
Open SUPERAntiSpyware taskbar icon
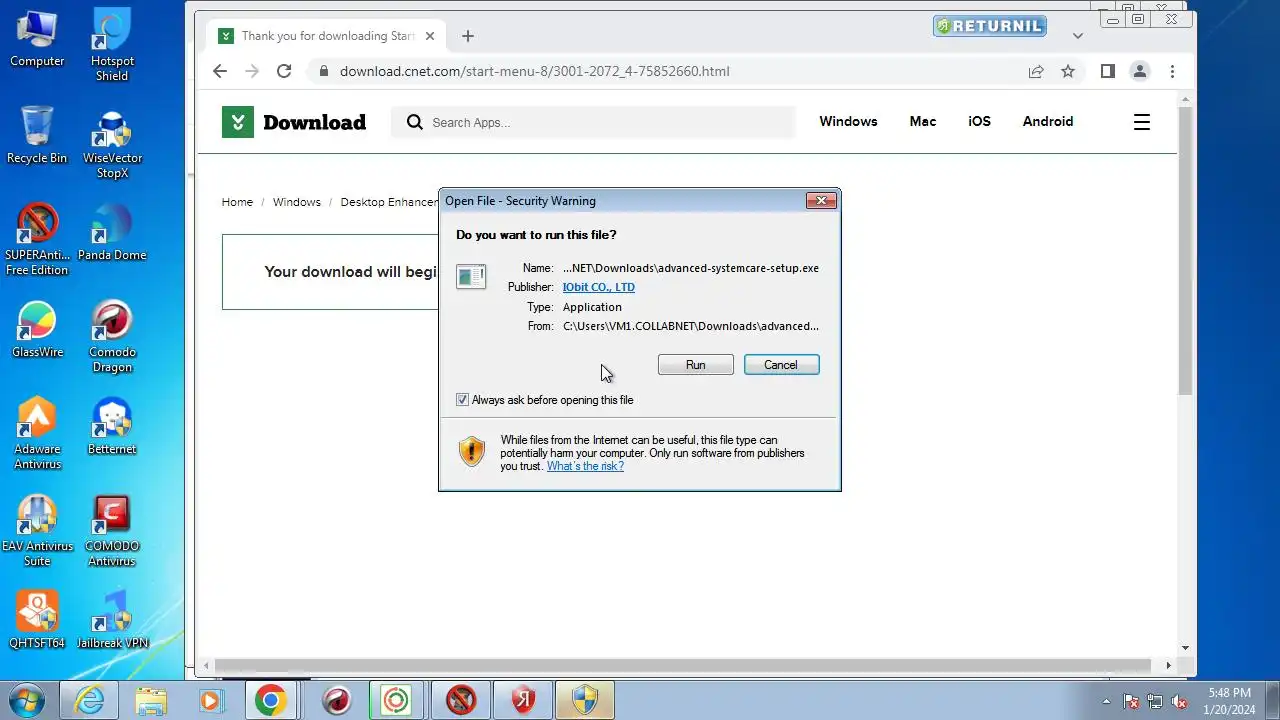point(460,700)
